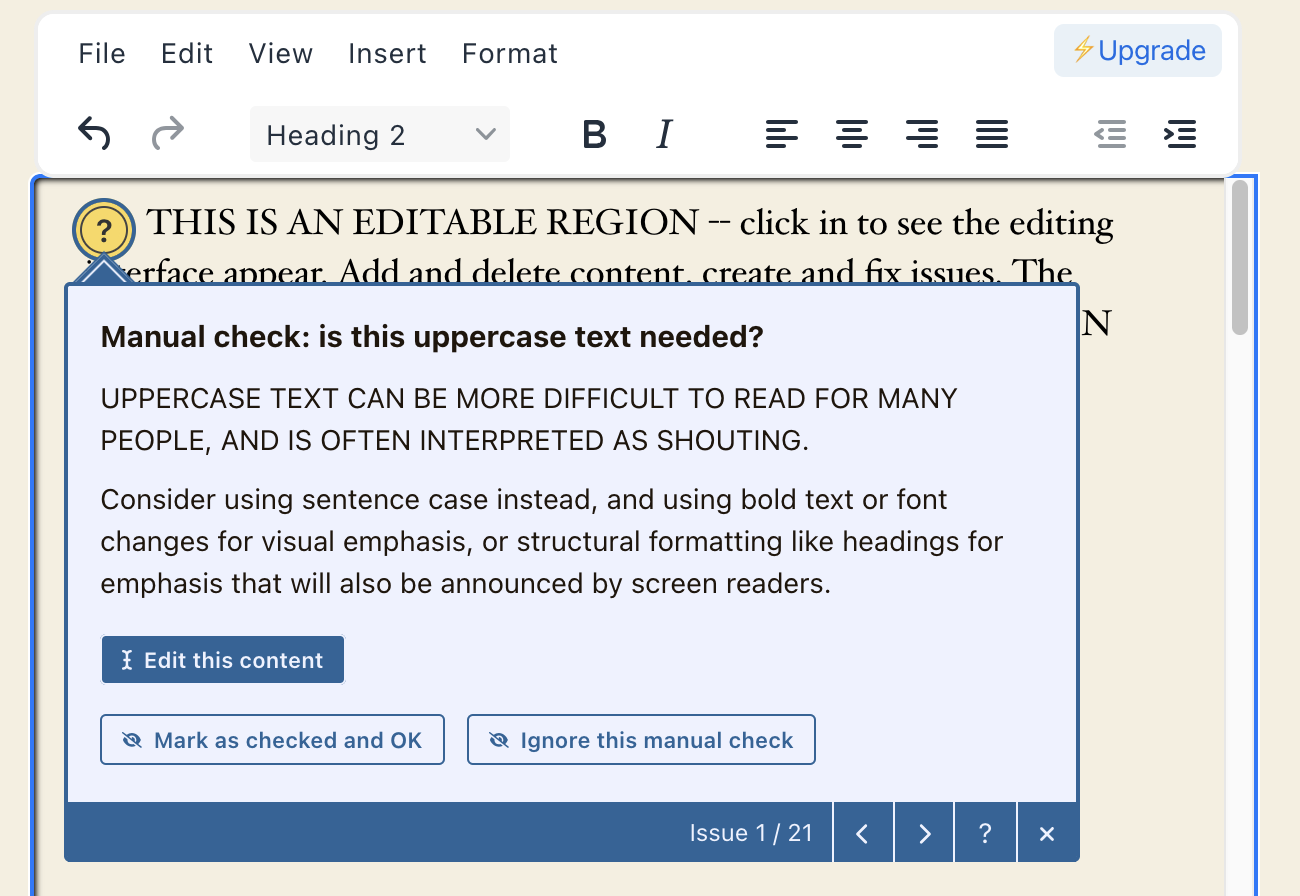This screenshot has width=1300, height=896.
Task: Click the Undo arrow icon
Action: (94, 133)
